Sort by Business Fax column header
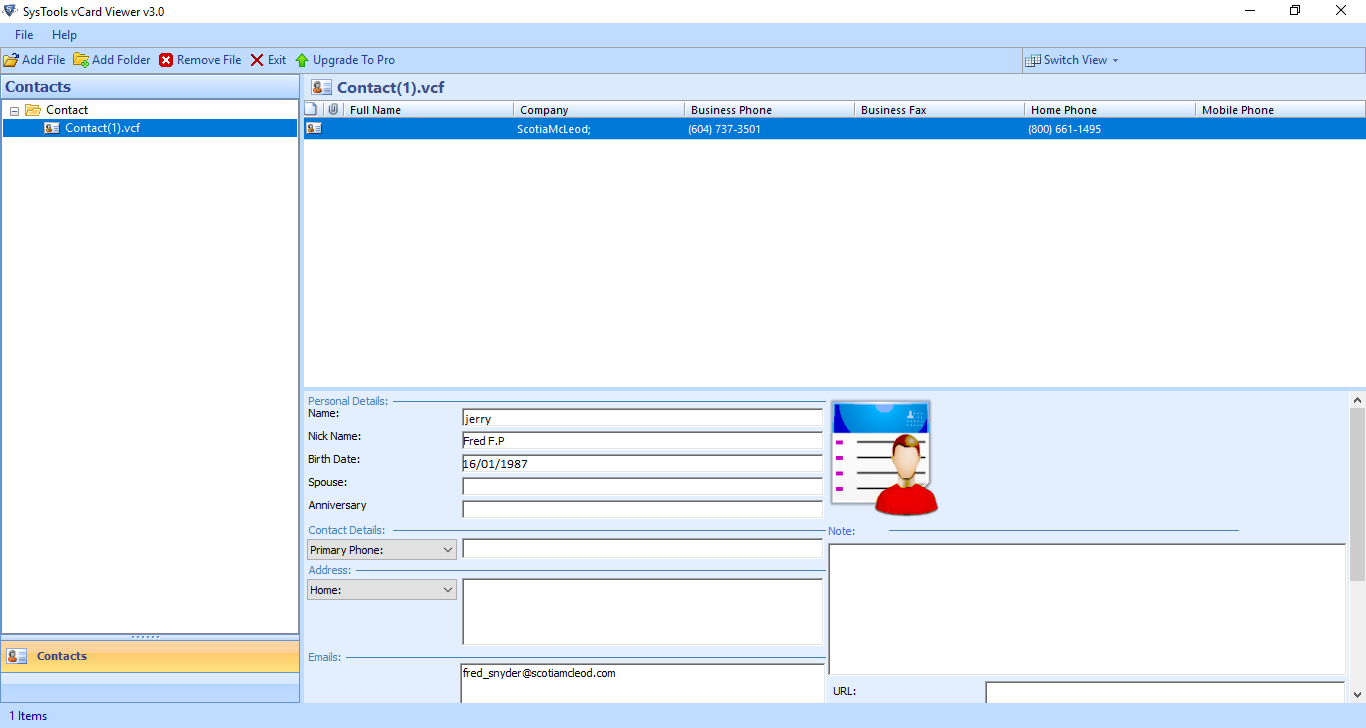 940,110
